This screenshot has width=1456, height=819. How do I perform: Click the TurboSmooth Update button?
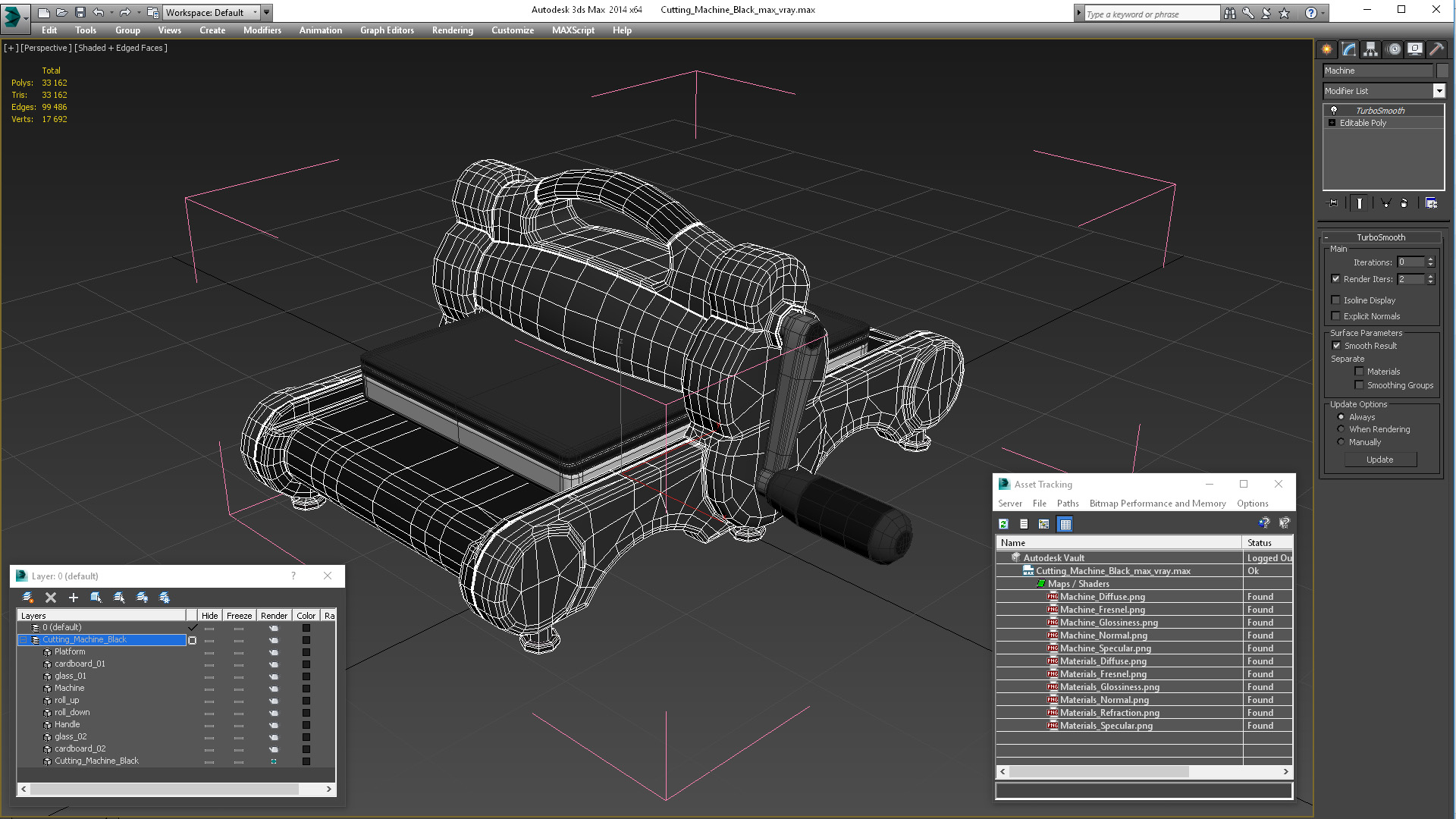(1380, 460)
